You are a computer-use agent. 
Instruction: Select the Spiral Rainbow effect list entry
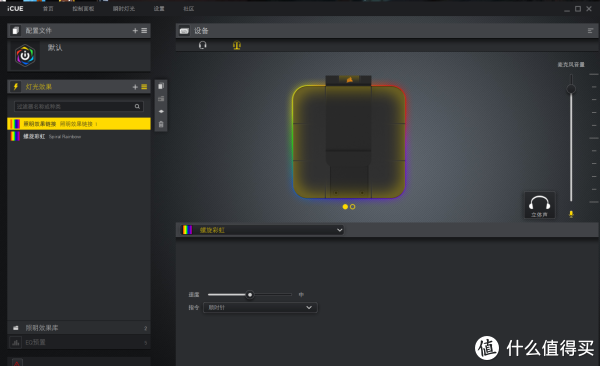pos(79,136)
